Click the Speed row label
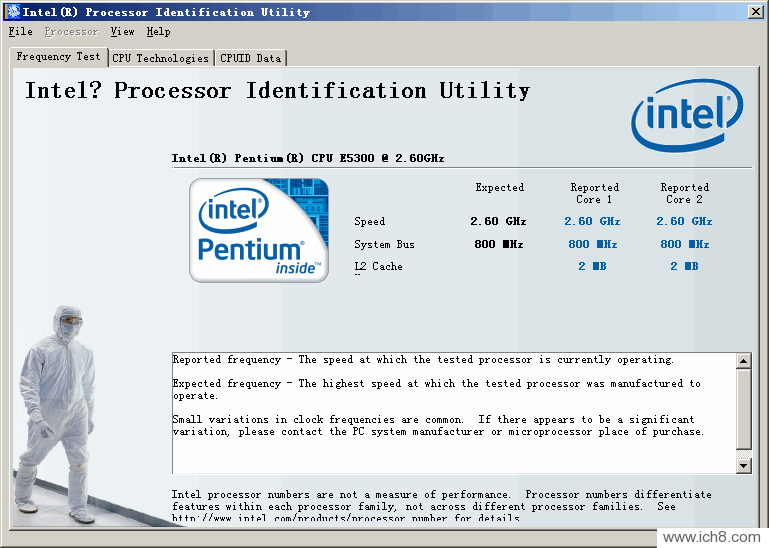This screenshot has width=769, height=548. click(x=369, y=222)
